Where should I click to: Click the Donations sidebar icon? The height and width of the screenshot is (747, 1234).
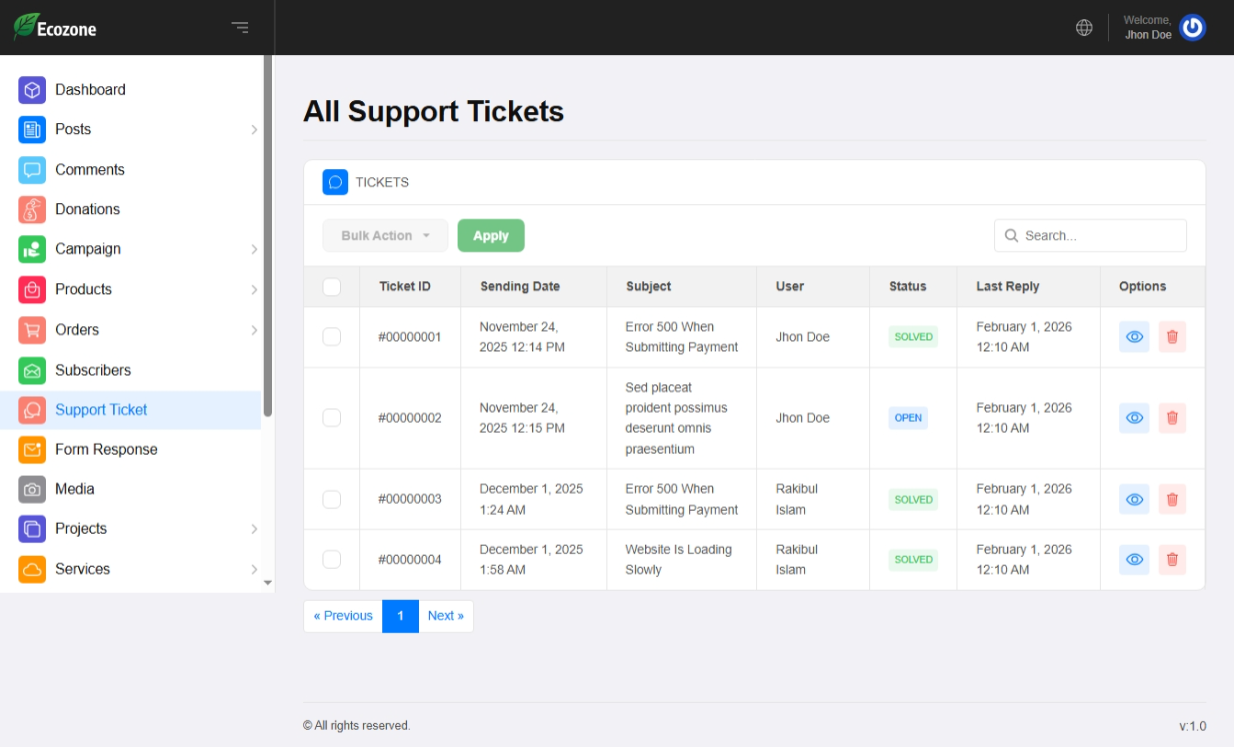(x=32, y=210)
